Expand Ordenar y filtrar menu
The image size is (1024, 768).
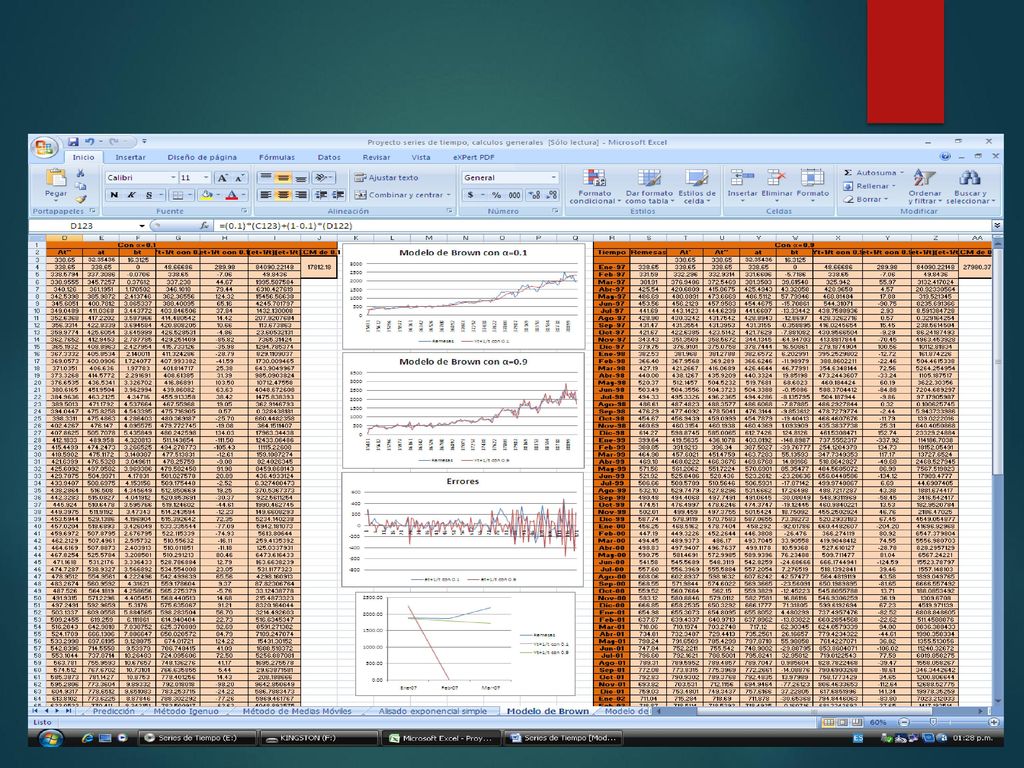pyautogui.click(x=924, y=186)
